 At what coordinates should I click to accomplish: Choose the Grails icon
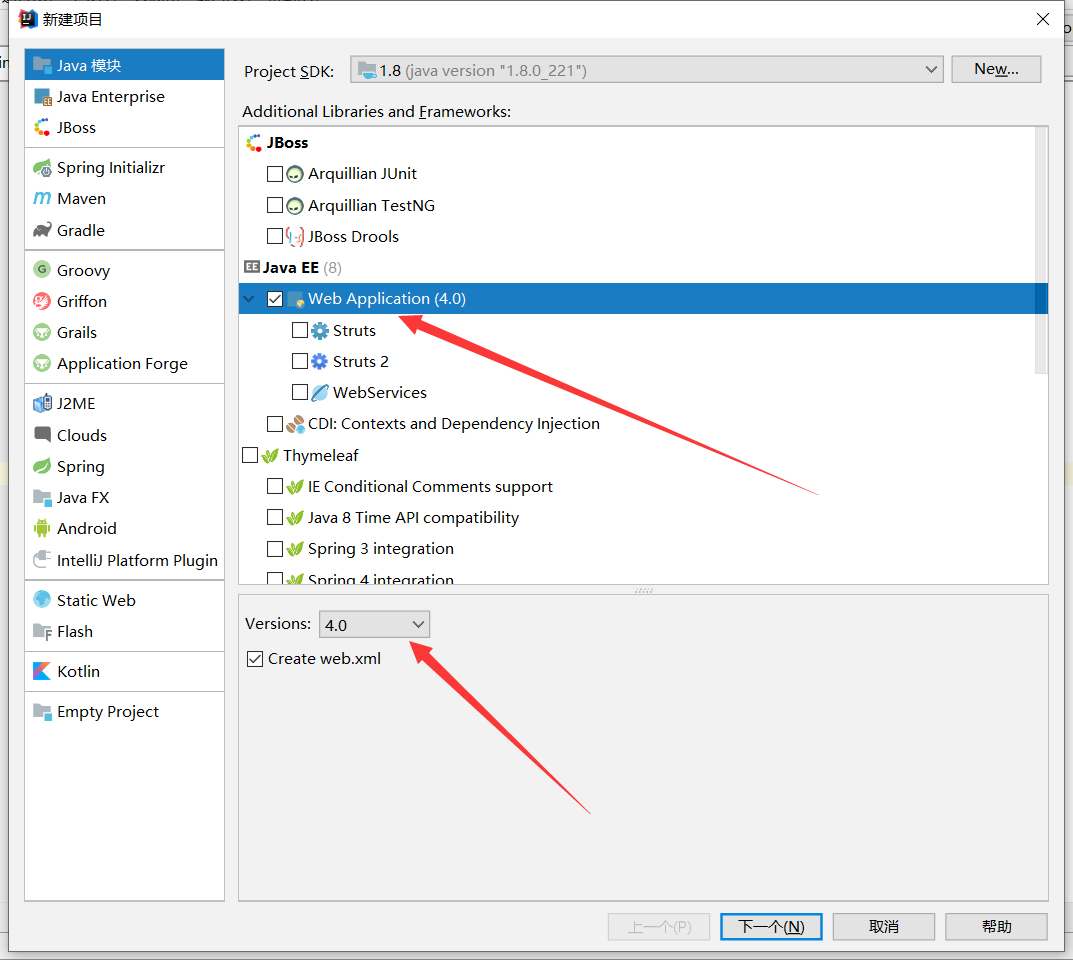point(42,333)
